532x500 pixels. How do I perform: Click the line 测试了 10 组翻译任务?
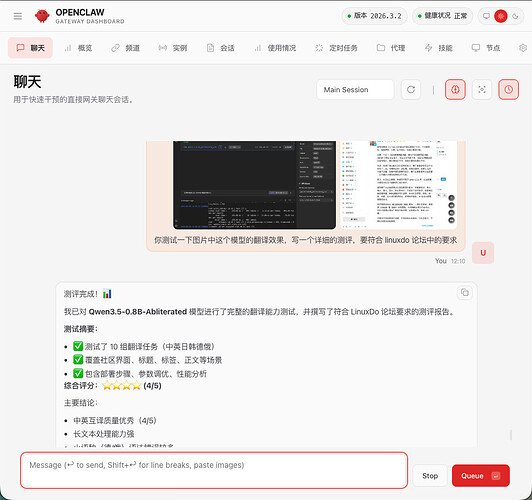tap(150, 347)
